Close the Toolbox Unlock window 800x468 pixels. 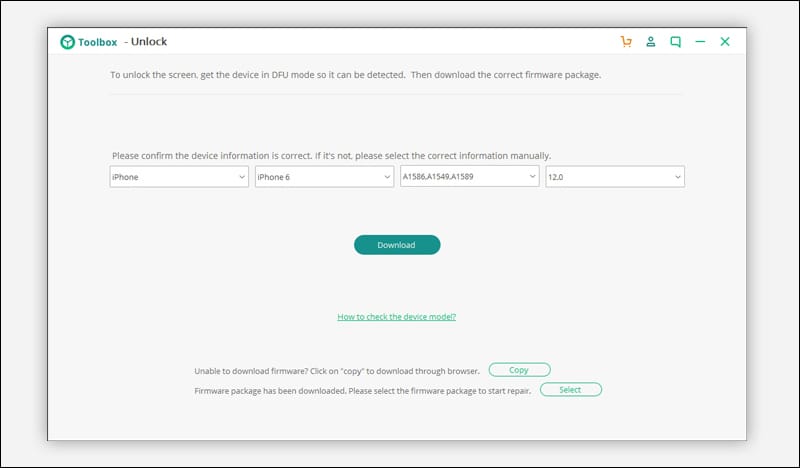(725, 42)
